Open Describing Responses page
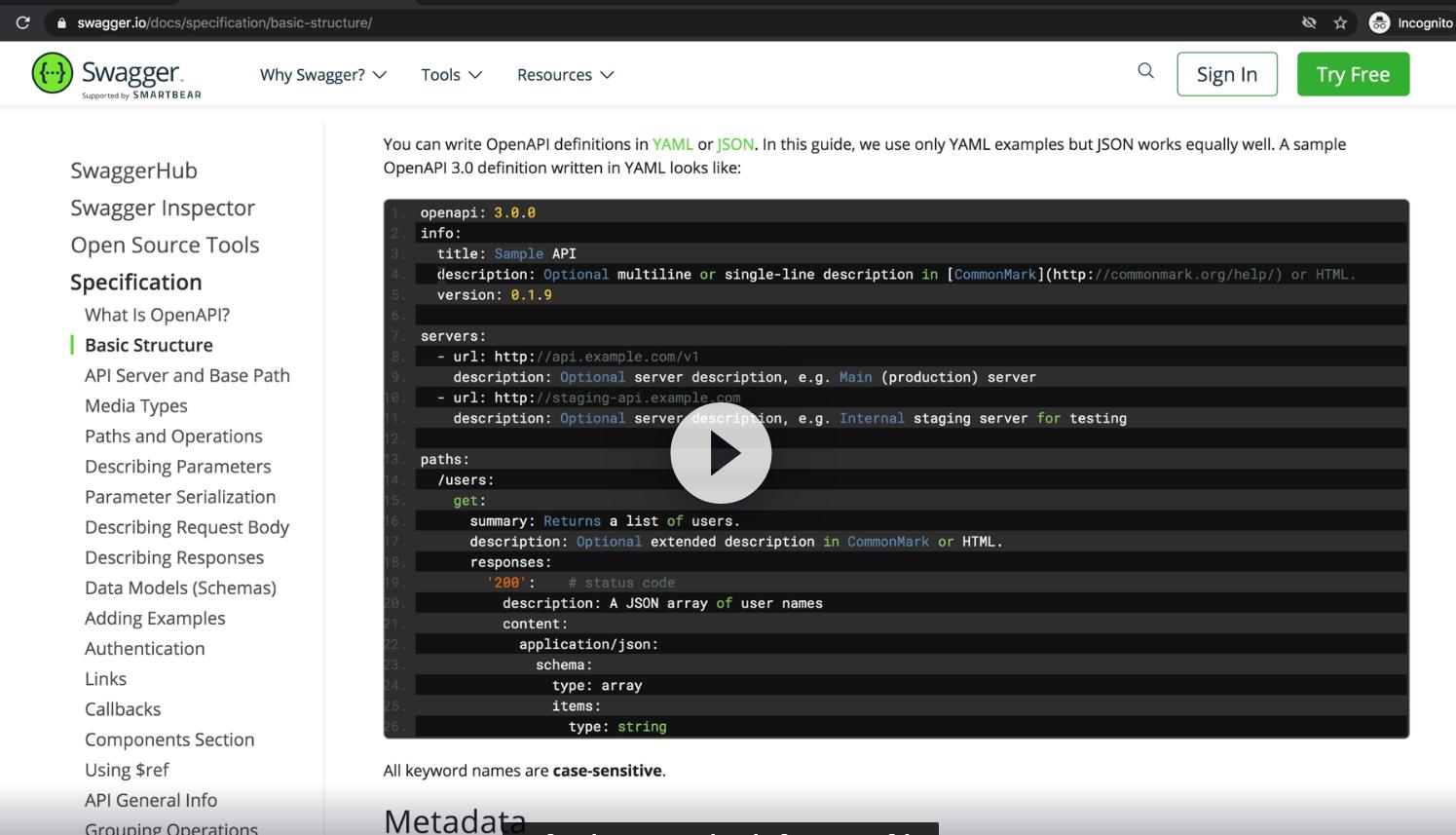The height and width of the screenshot is (835, 1456). (x=174, y=557)
